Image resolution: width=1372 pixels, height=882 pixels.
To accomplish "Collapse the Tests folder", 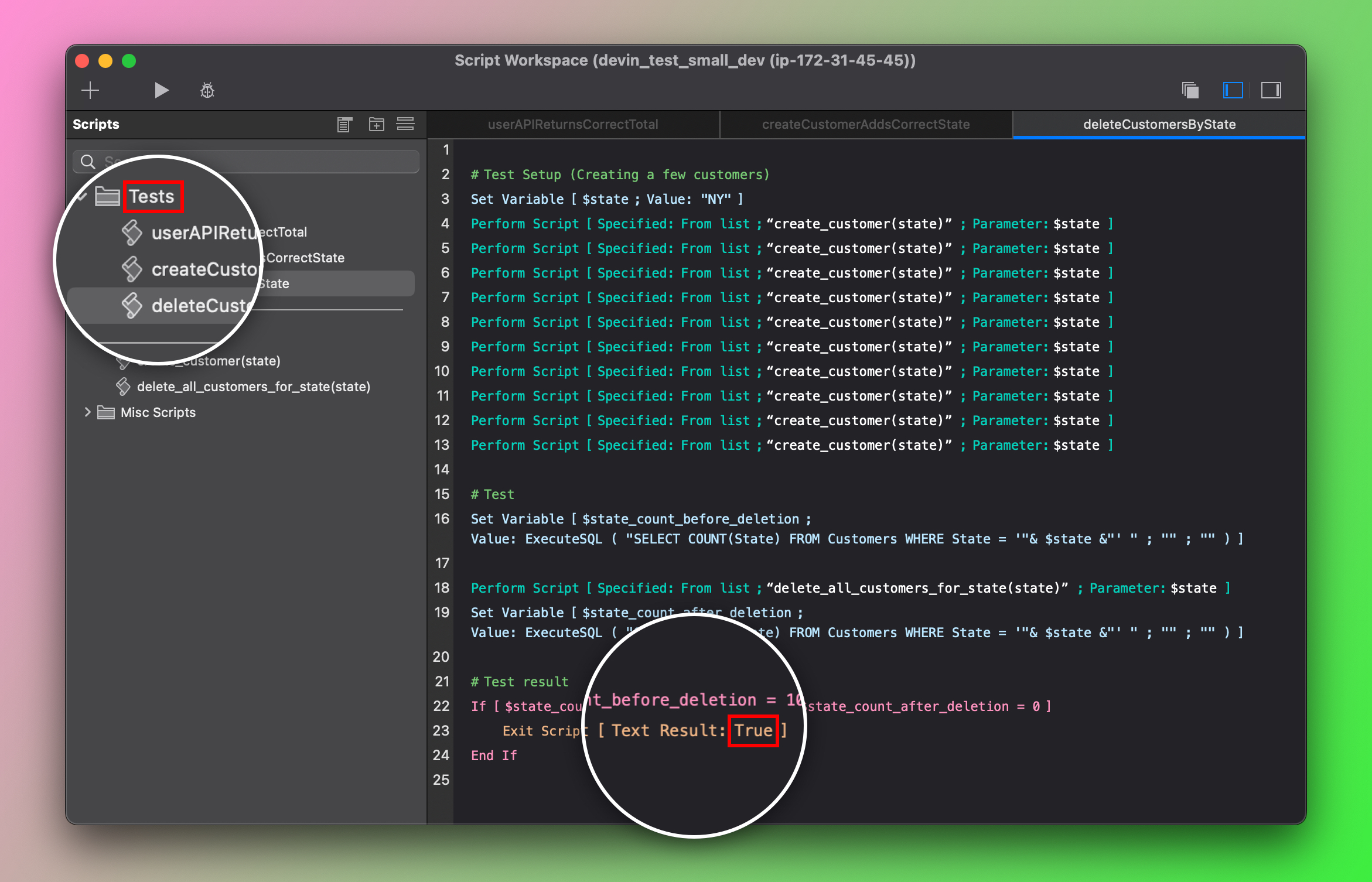I will [x=83, y=196].
